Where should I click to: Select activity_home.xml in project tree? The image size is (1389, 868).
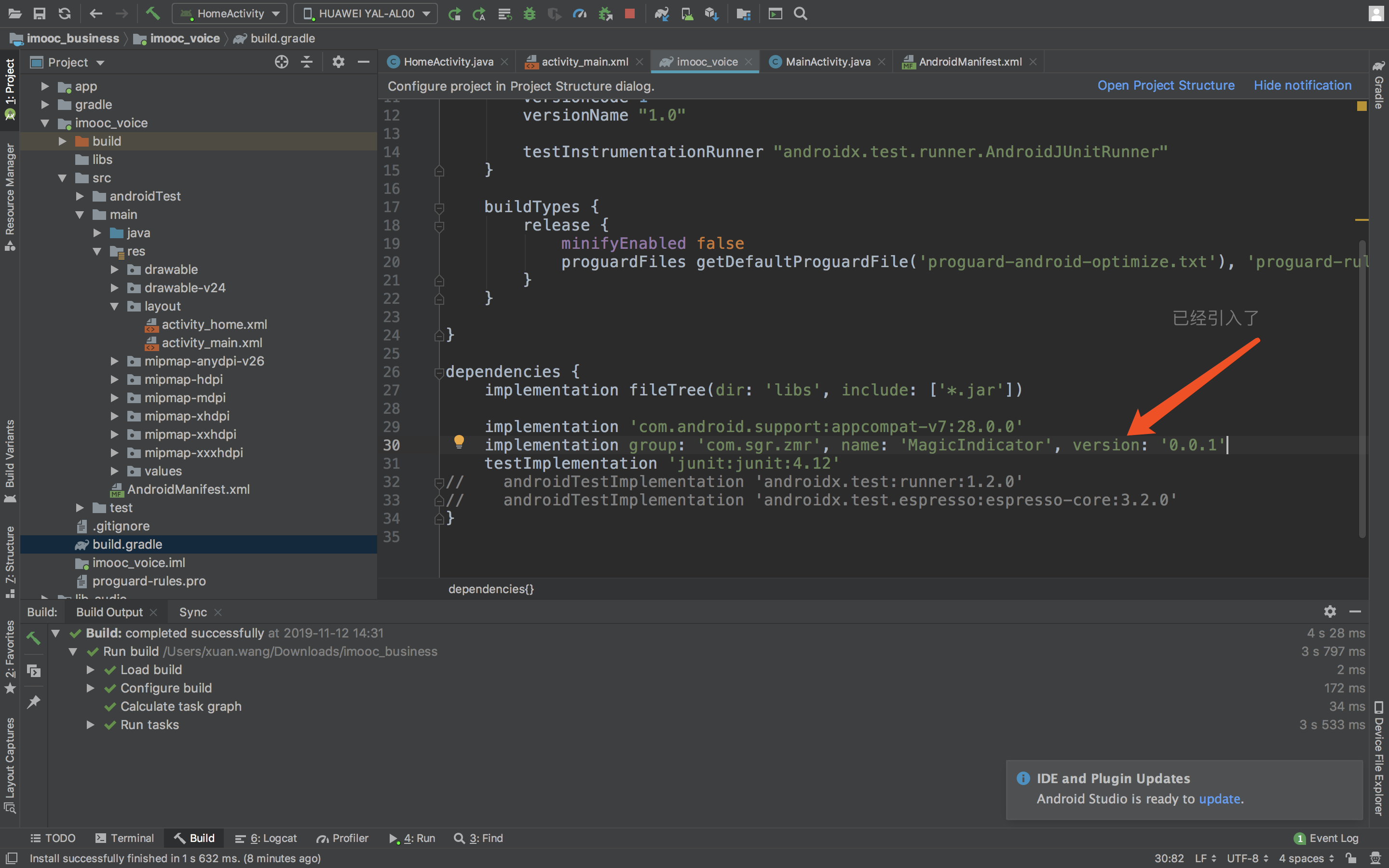214,325
